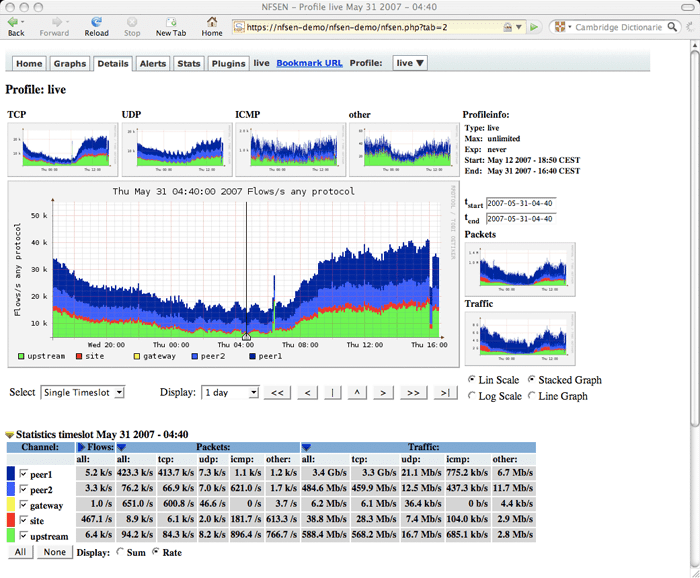Viewport: 700px width, 578px height.
Task: Expand the Flows column triangle
Action: coord(81,447)
